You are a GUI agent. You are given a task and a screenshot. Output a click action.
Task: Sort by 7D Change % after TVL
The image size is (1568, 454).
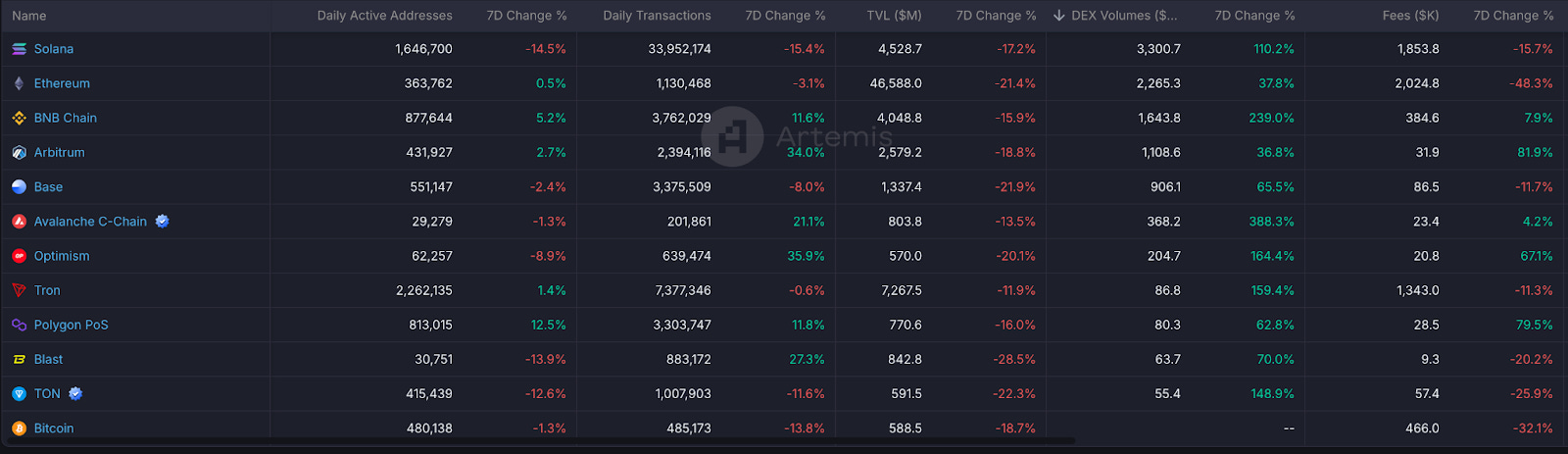pos(997,16)
